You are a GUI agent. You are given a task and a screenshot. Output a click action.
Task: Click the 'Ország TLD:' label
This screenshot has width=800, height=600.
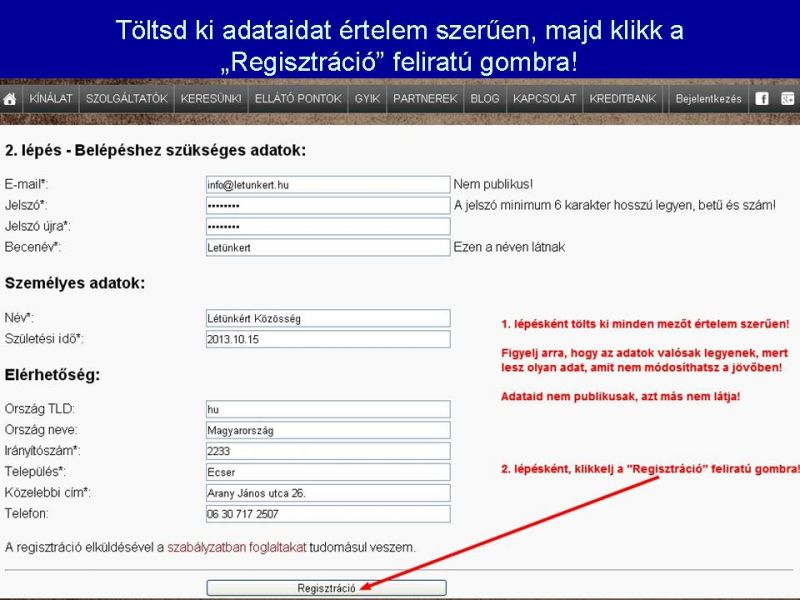(39, 409)
